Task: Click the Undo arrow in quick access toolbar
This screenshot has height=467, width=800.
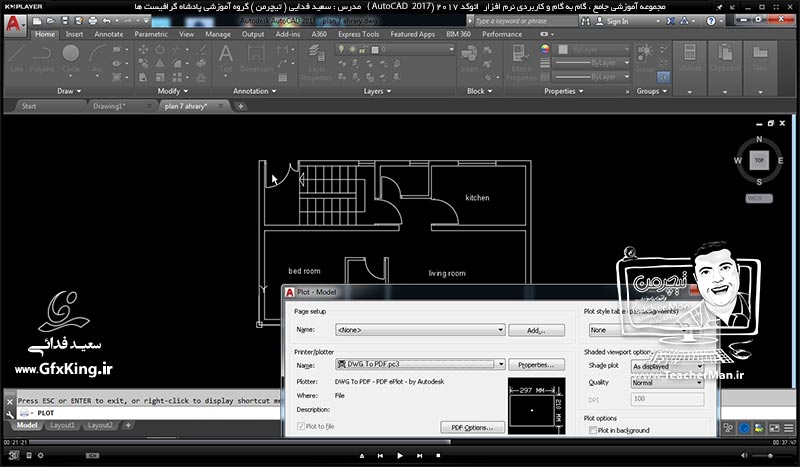Action: tap(106, 21)
